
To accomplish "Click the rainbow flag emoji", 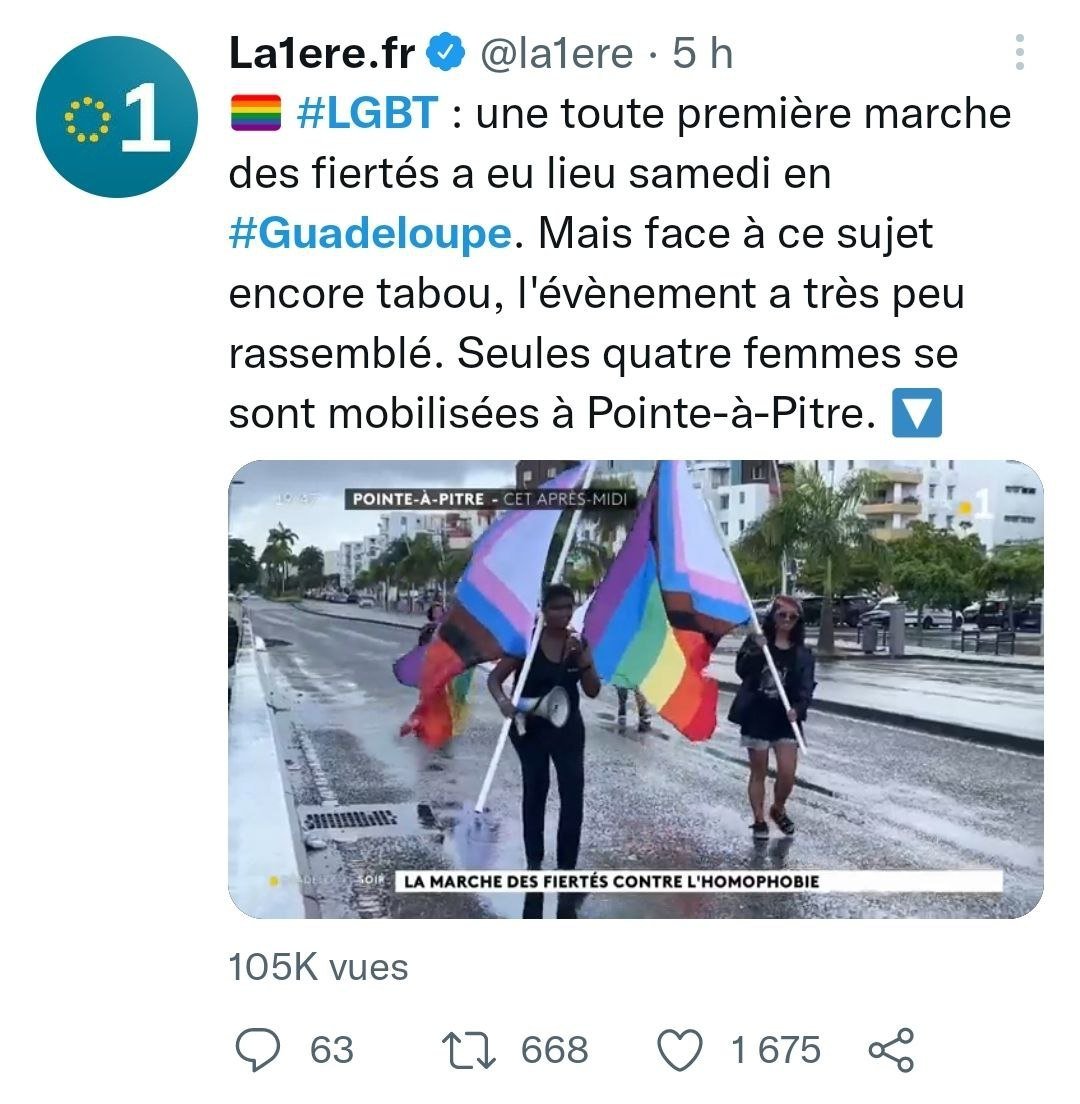I will pos(256,113).
